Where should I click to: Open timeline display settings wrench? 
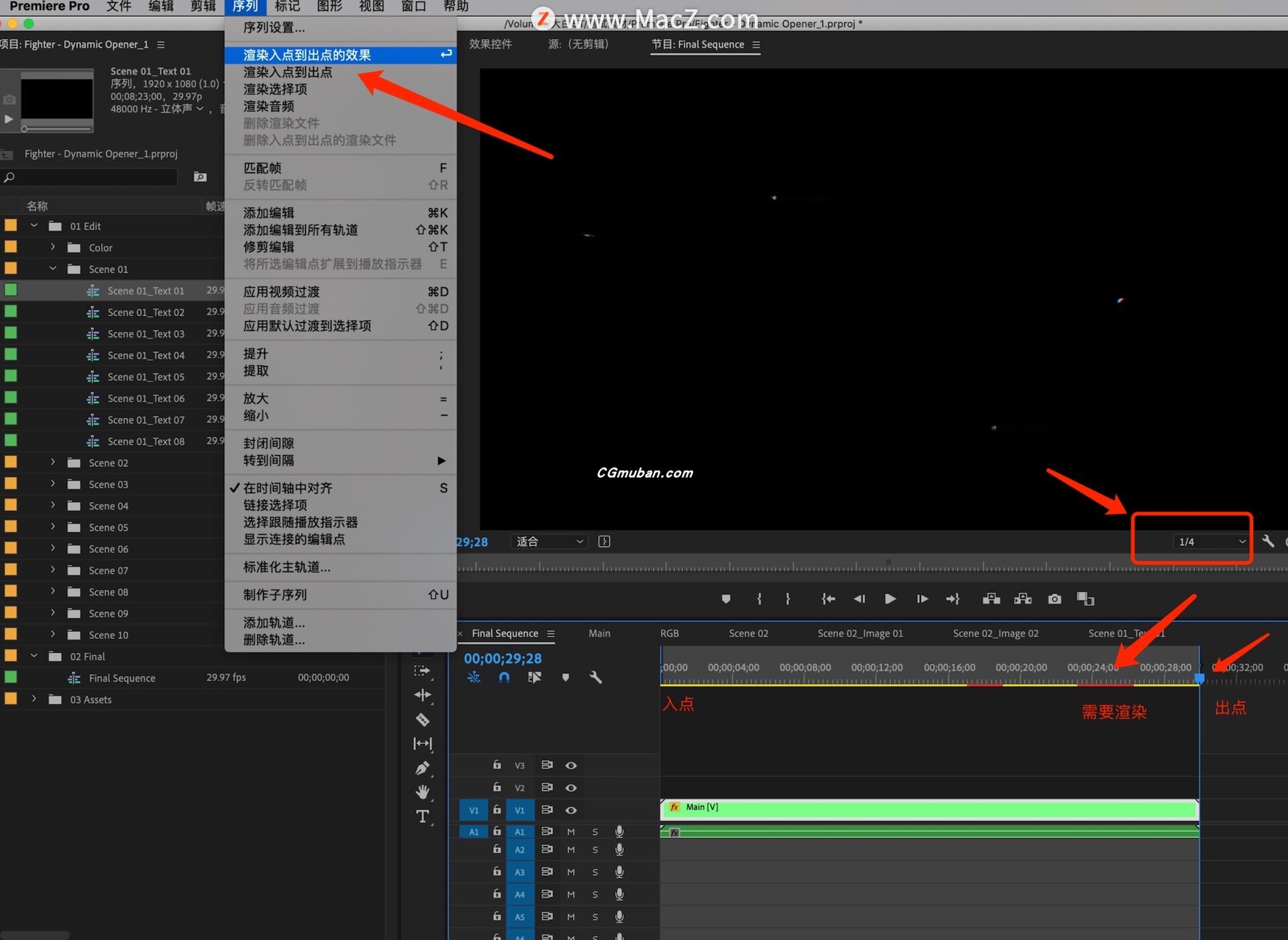coord(596,678)
